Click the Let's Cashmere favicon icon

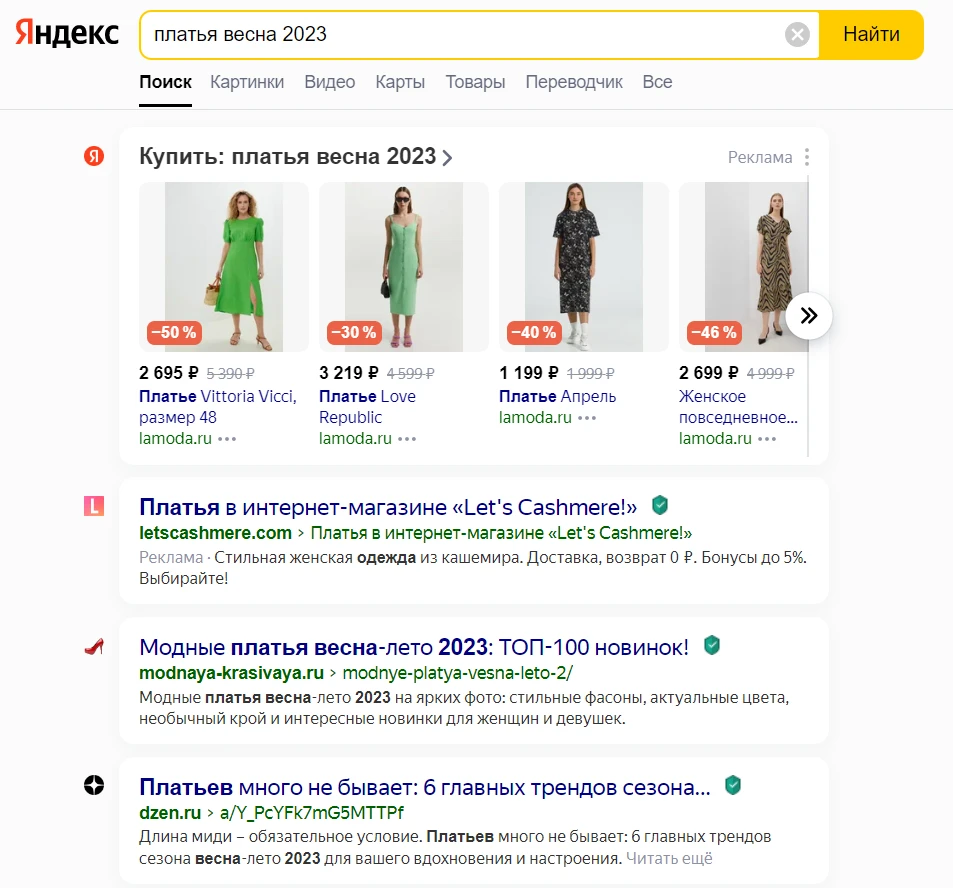pyautogui.click(x=94, y=507)
